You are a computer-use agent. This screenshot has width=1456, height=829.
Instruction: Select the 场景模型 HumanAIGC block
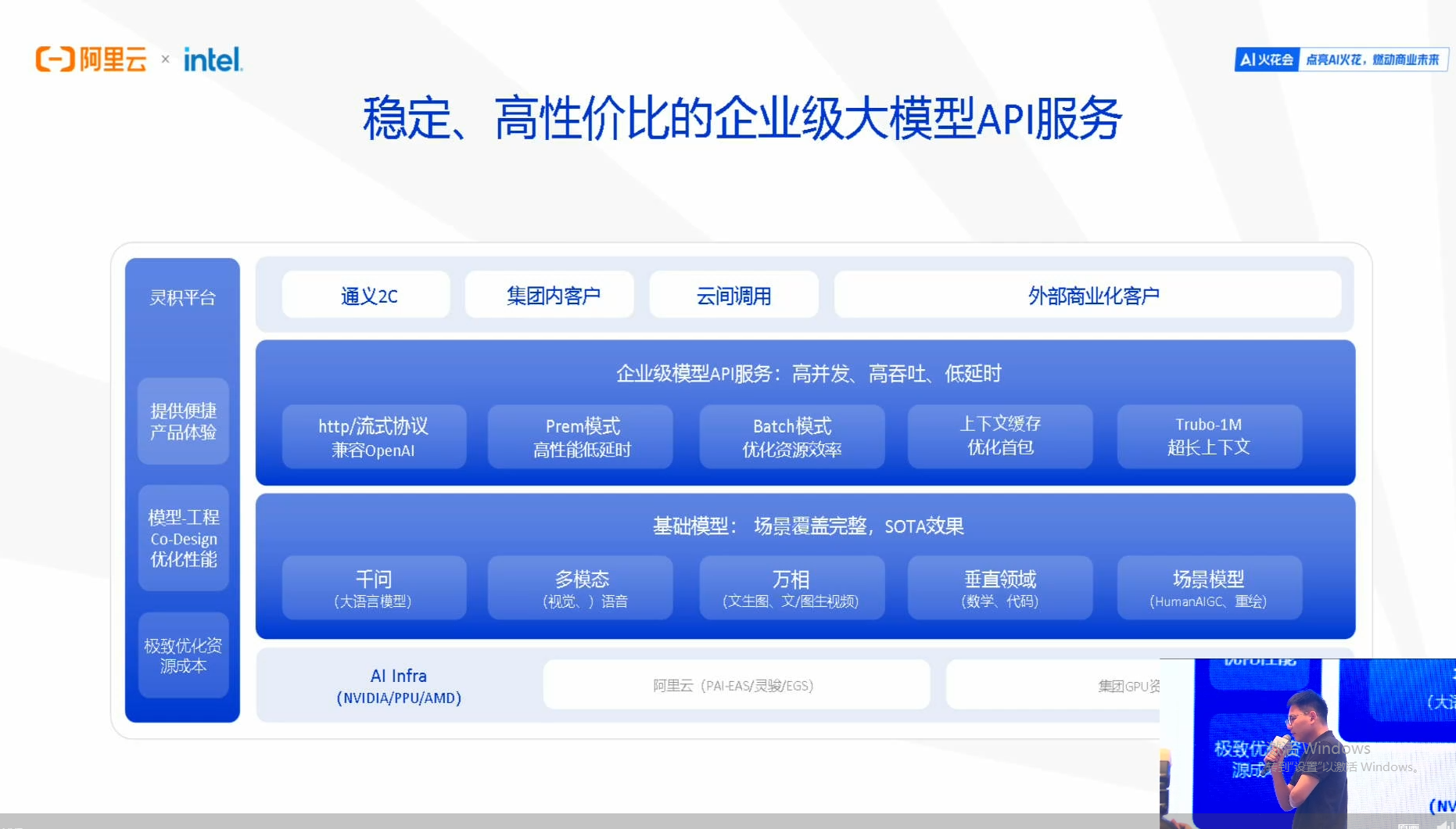[x=1209, y=587]
